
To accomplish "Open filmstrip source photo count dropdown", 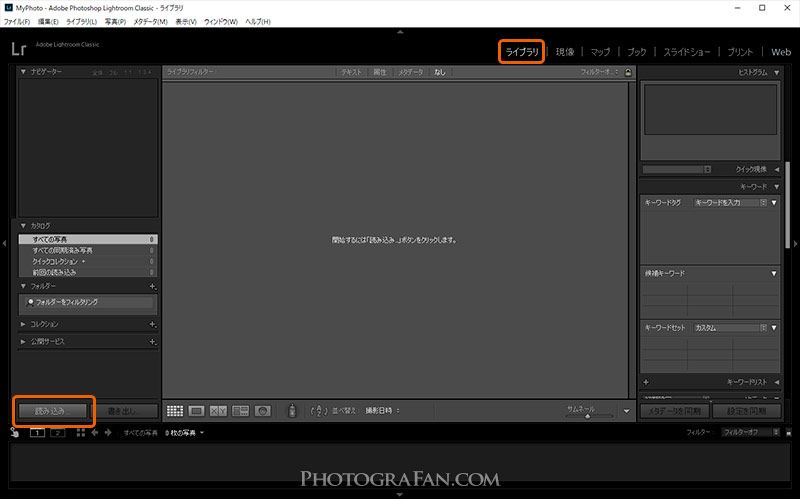I will click(184, 433).
